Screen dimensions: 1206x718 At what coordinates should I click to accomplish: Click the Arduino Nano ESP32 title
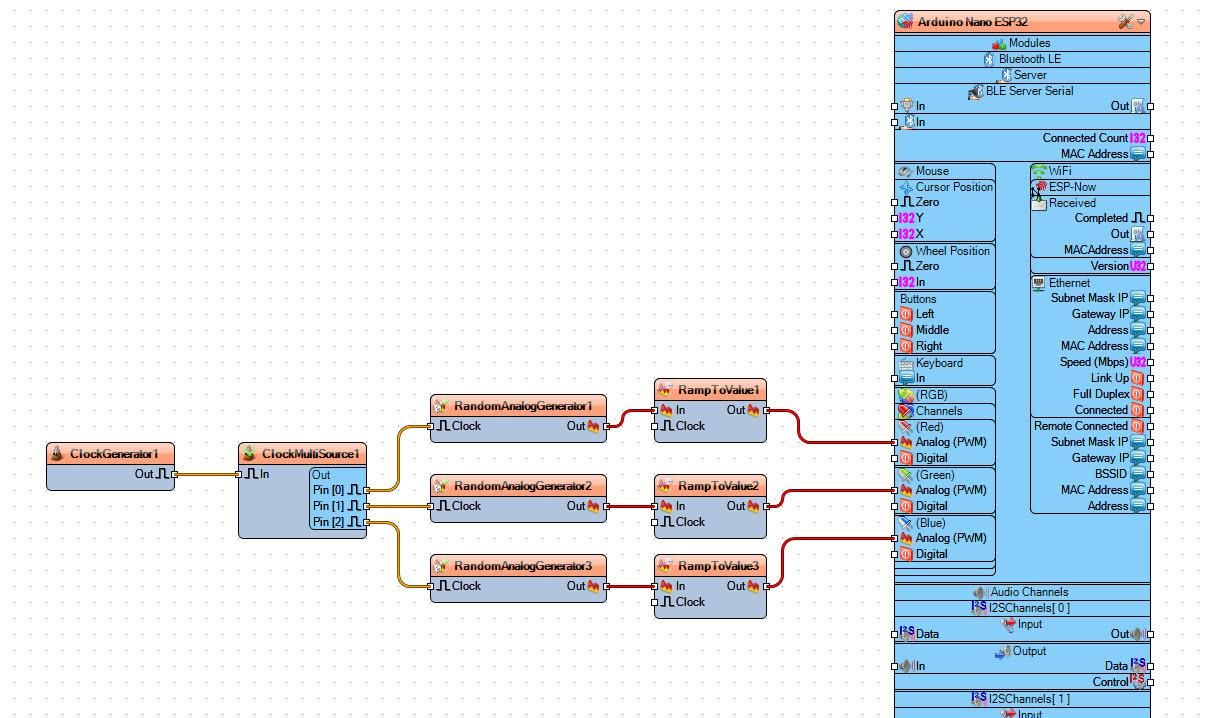[x=972, y=21]
